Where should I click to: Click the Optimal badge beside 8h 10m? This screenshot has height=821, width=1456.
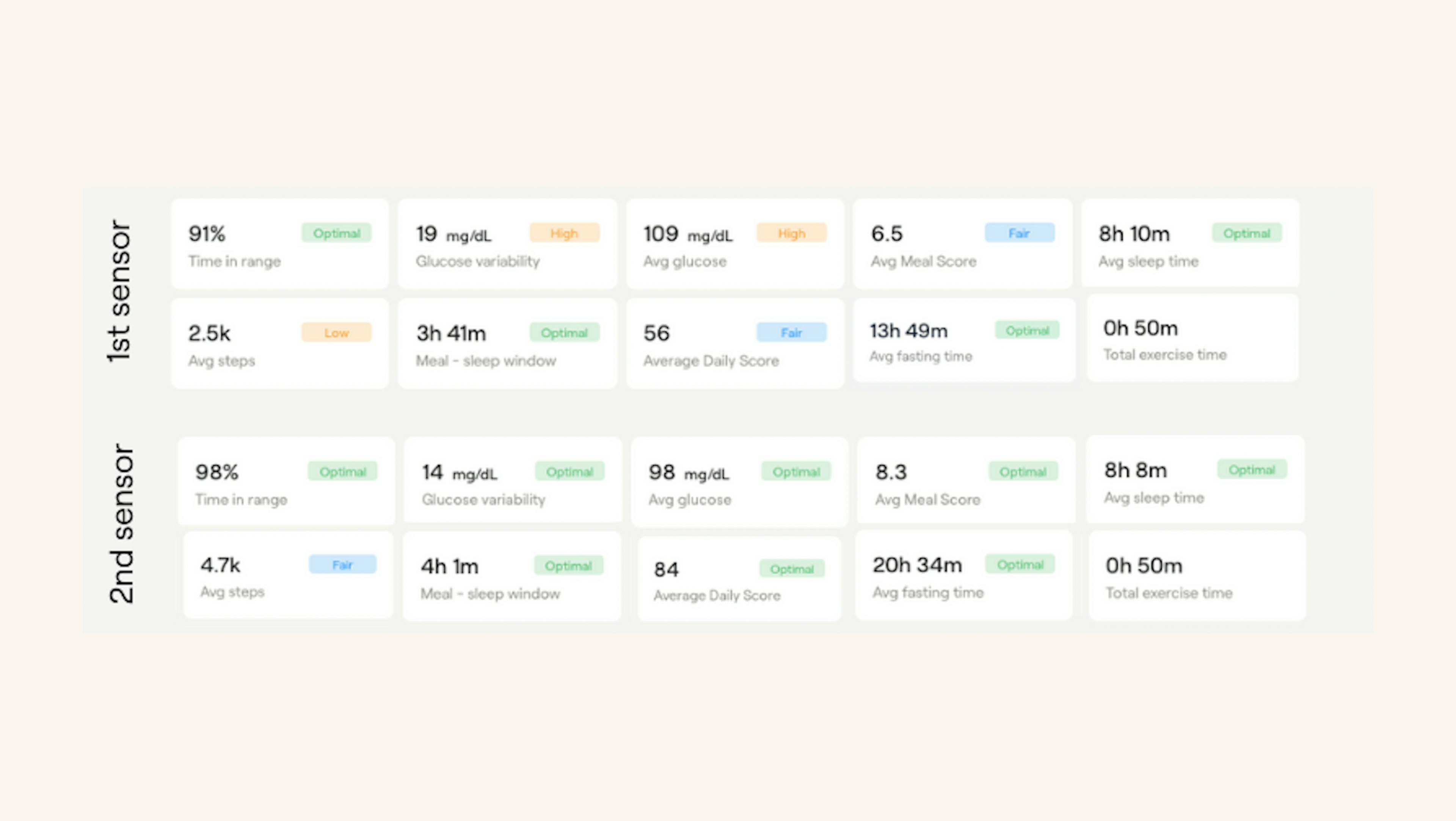[1247, 233]
